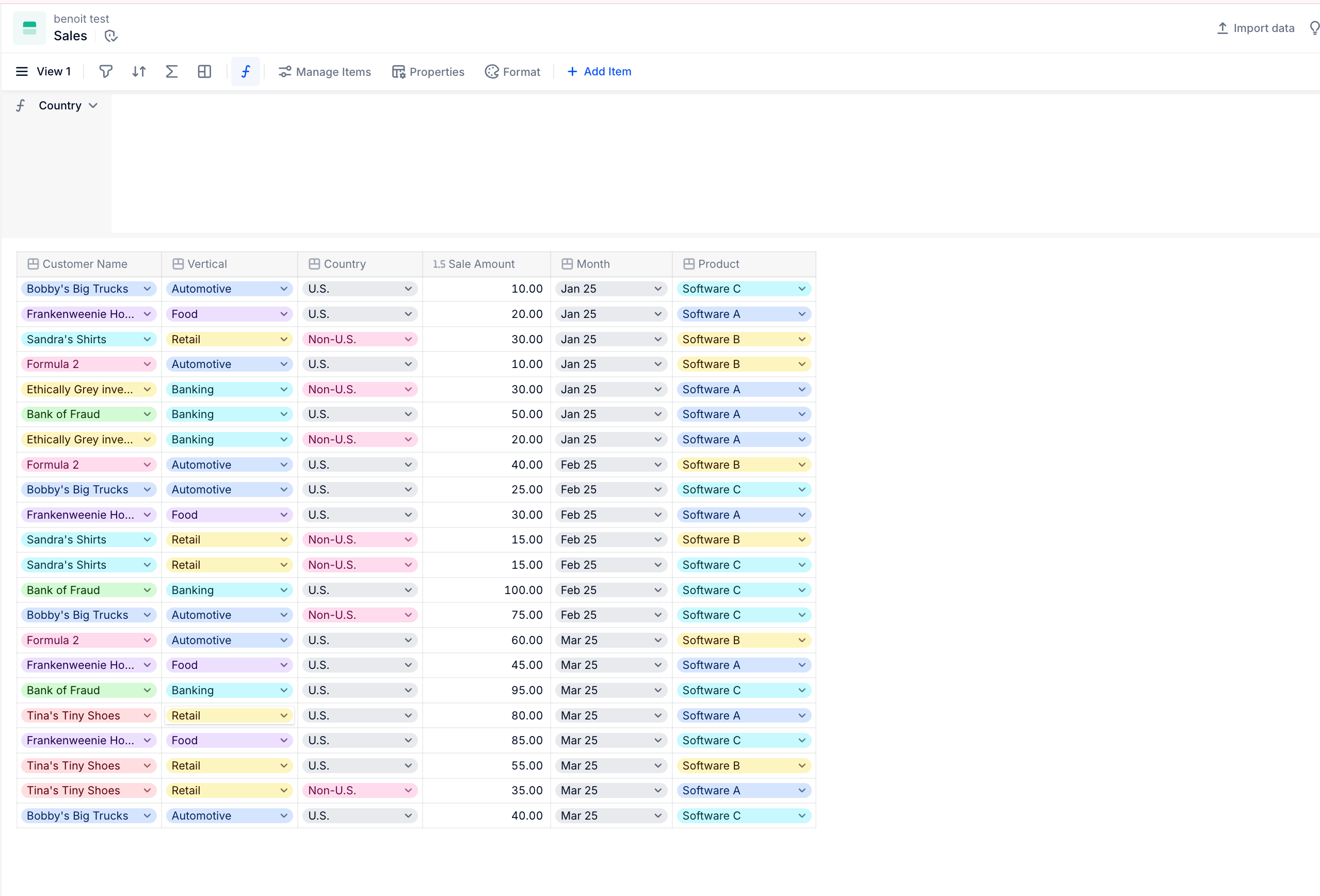Screen dimensions: 1320x896
Task: Select the 25.00 sale amount cell
Action: pos(486,490)
